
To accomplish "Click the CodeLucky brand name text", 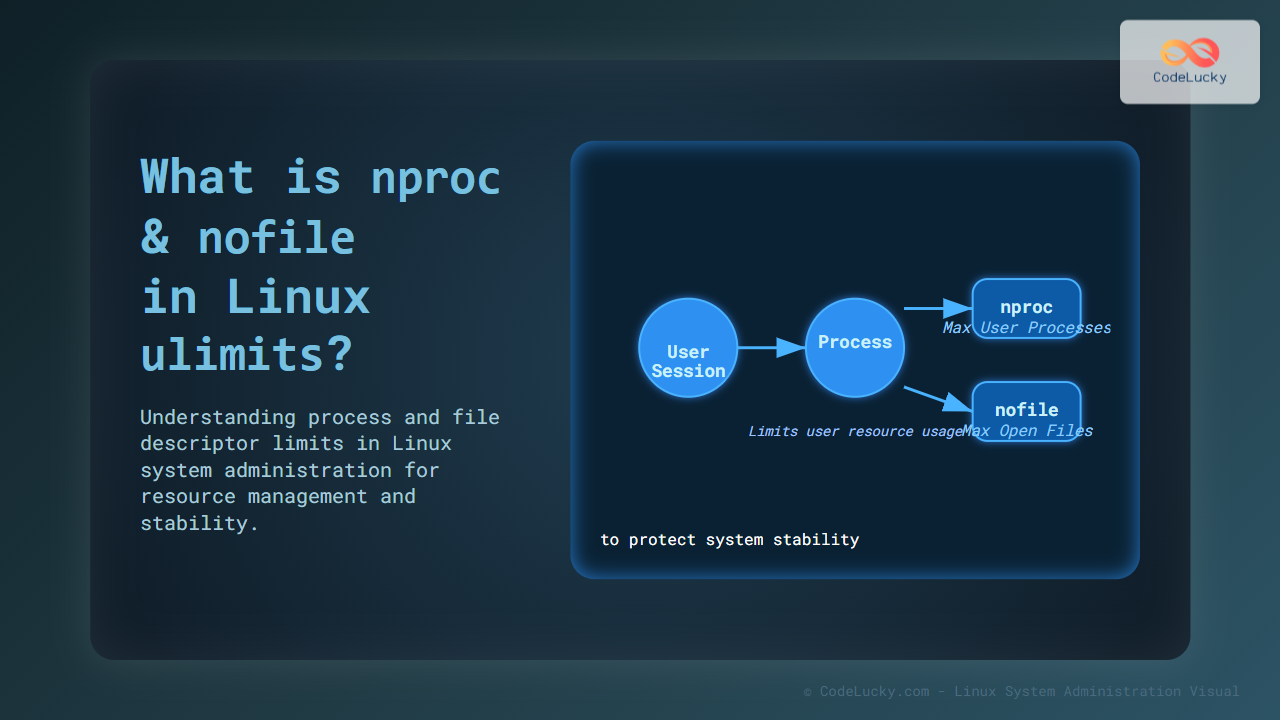I will coord(1189,77).
